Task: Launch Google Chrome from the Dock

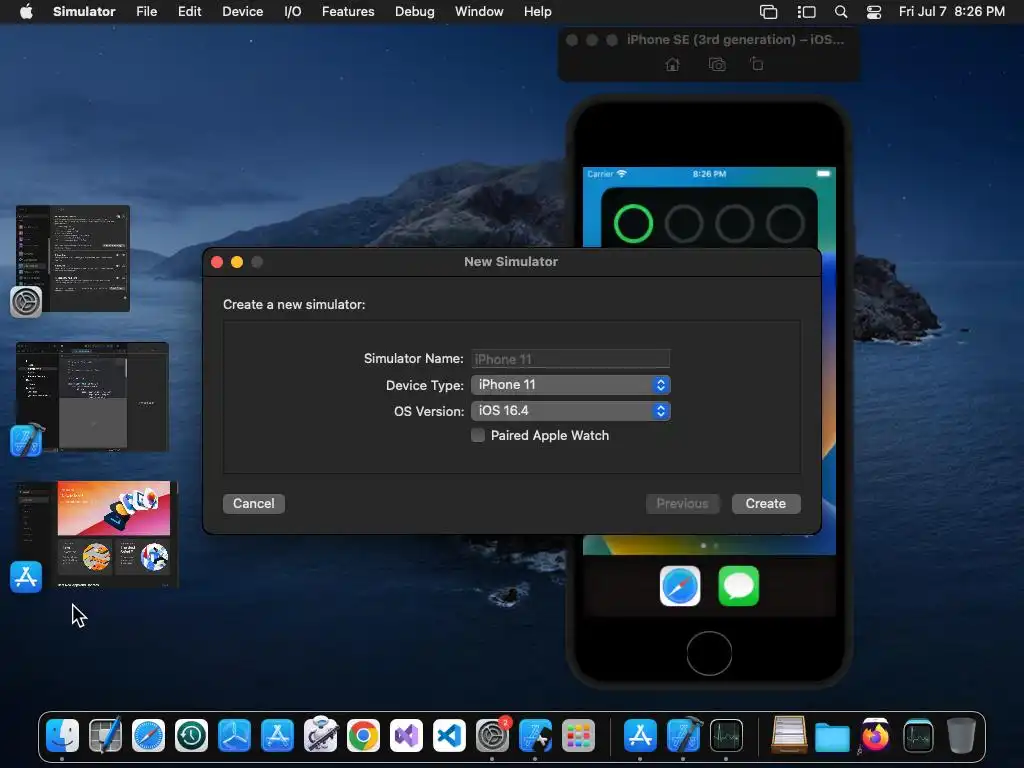Action: 364,736
